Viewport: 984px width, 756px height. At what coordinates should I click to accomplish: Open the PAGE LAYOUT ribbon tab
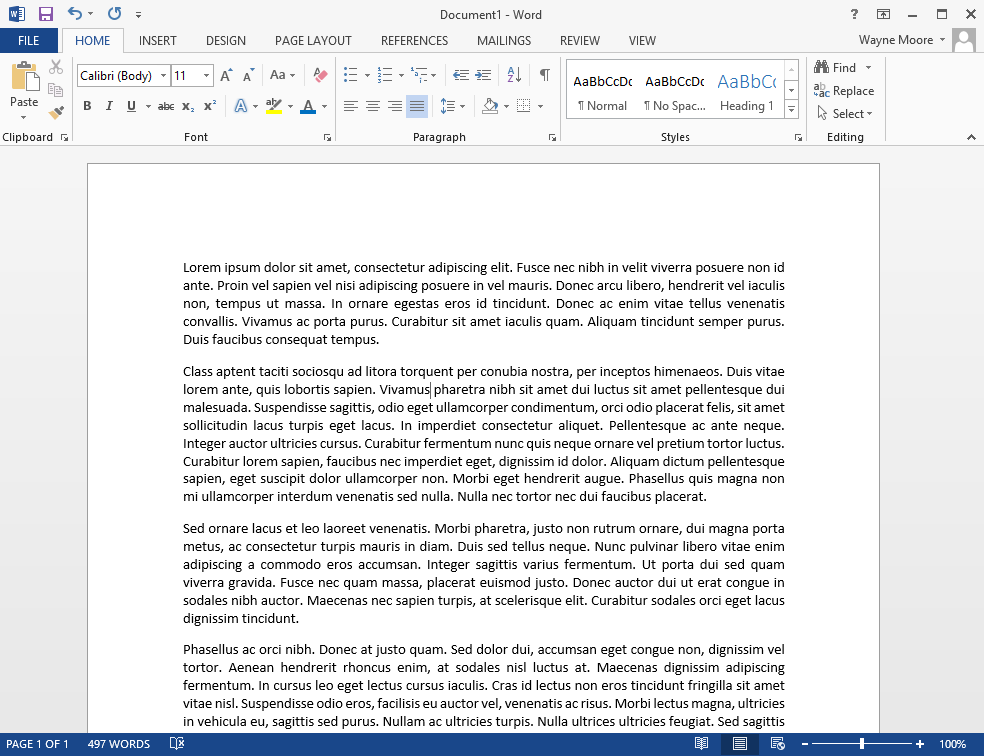(313, 41)
